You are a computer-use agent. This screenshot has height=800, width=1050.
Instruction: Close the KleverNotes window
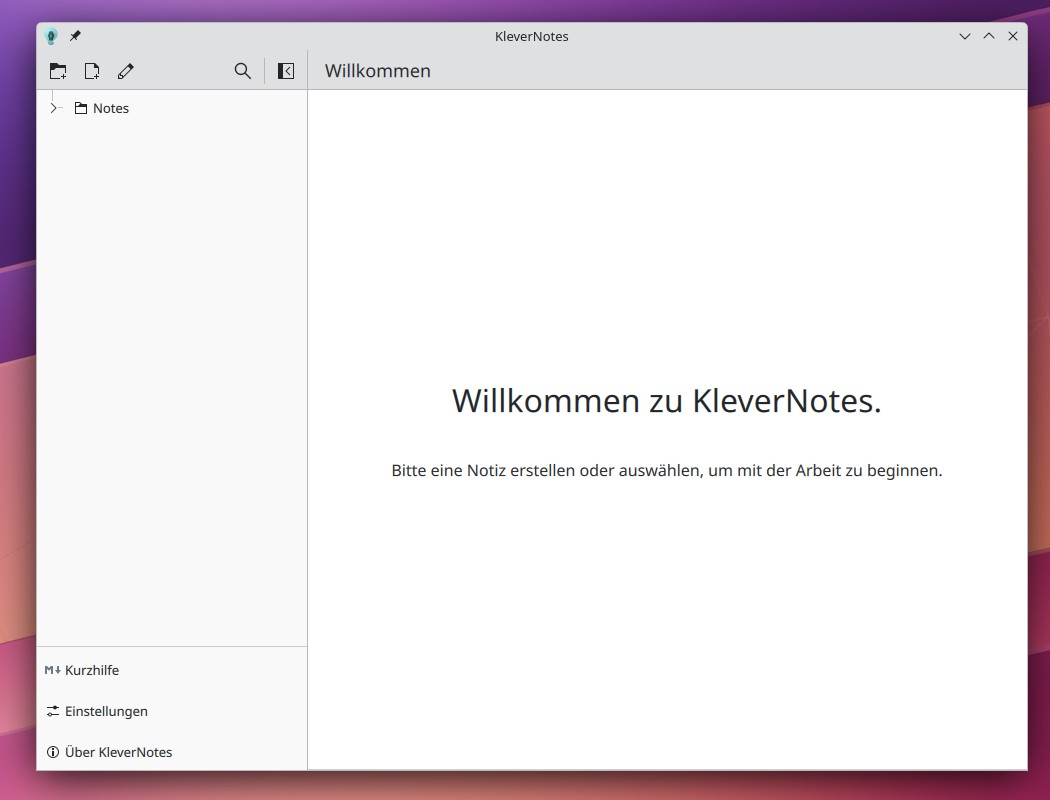coord(1013,36)
